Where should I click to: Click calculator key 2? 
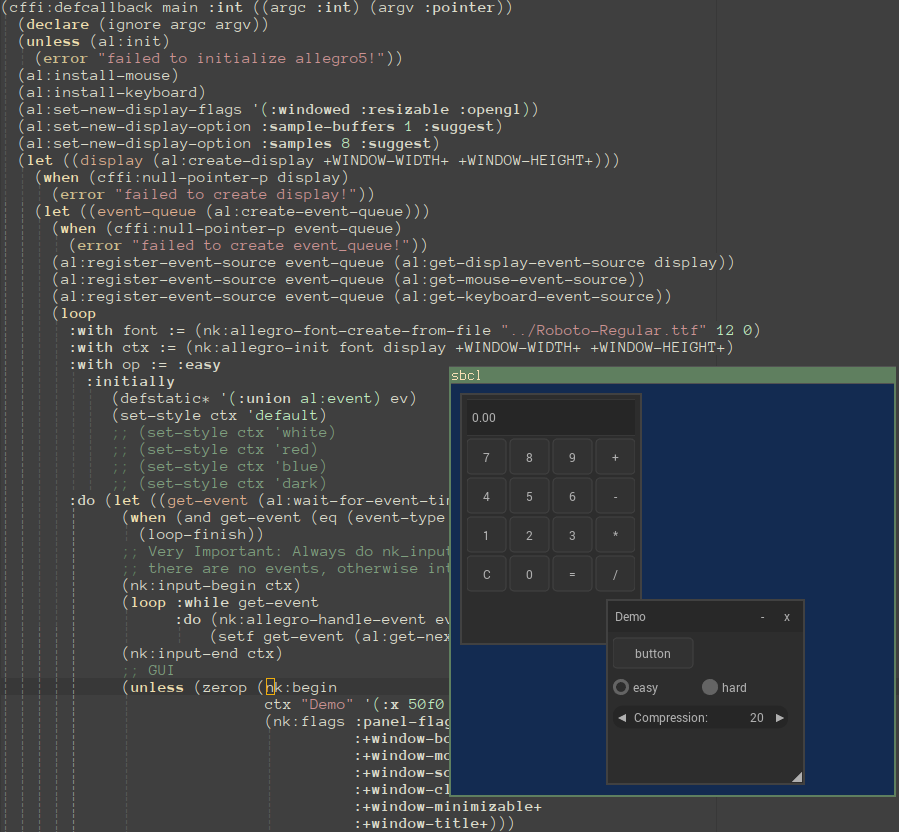pyautogui.click(x=529, y=536)
